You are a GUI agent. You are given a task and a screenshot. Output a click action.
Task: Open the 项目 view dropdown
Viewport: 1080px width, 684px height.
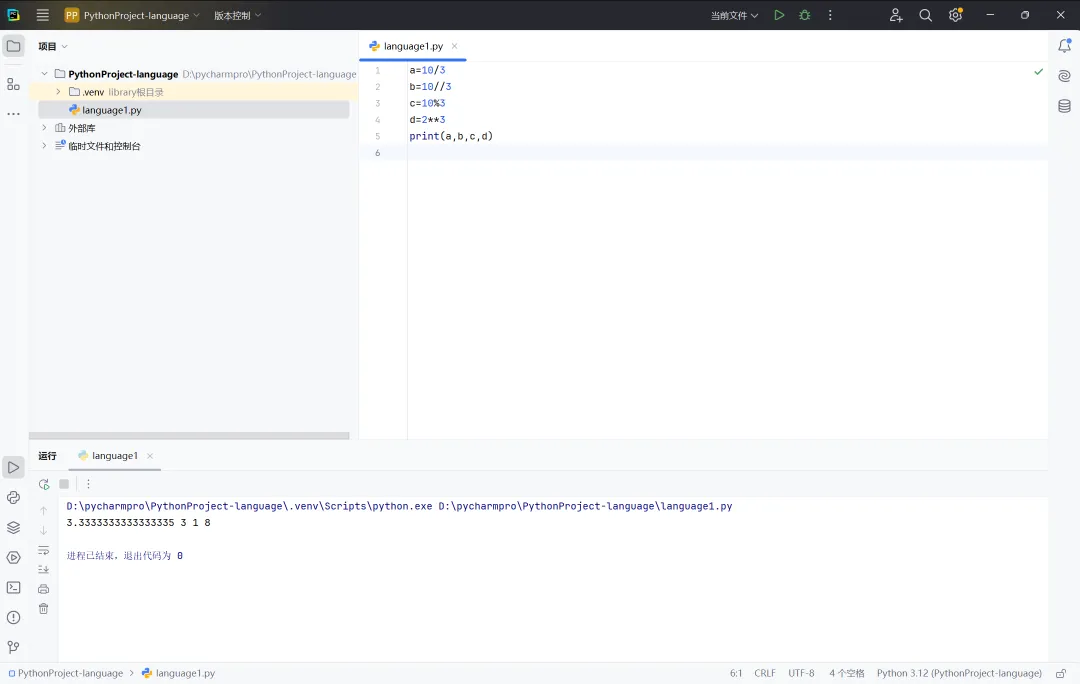pyautogui.click(x=52, y=46)
